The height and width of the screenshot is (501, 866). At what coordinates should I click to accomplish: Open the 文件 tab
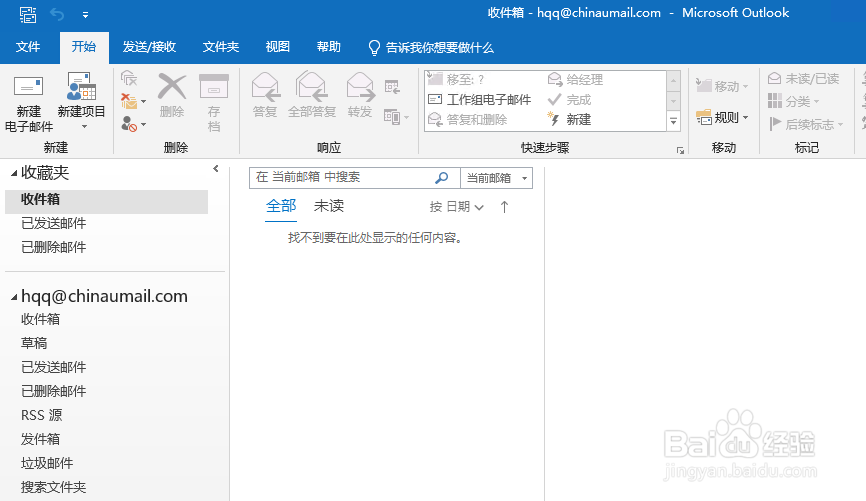28,47
